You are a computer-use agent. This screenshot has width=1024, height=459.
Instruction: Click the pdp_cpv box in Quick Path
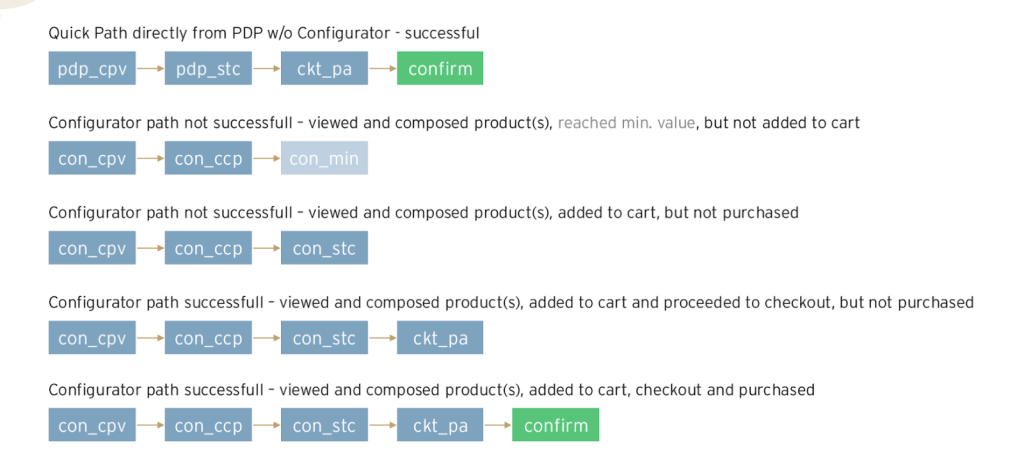point(92,69)
